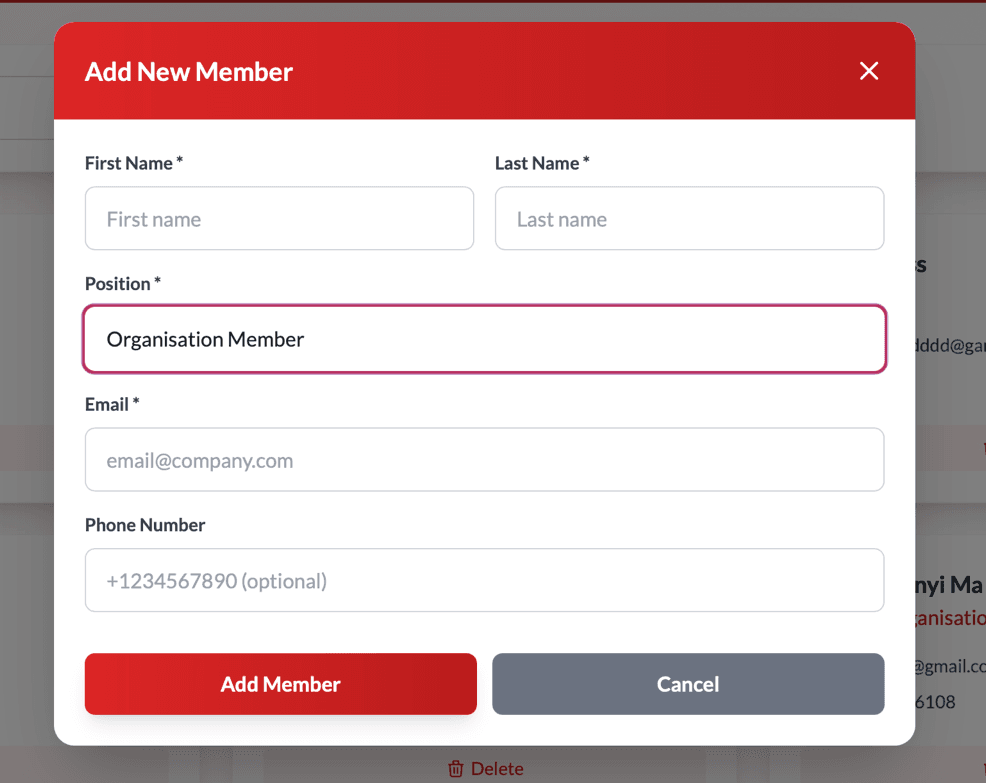The width and height of the screenshot is (986, 783).
Task: Click the Last name input field
Action: (x=689, y=218)
